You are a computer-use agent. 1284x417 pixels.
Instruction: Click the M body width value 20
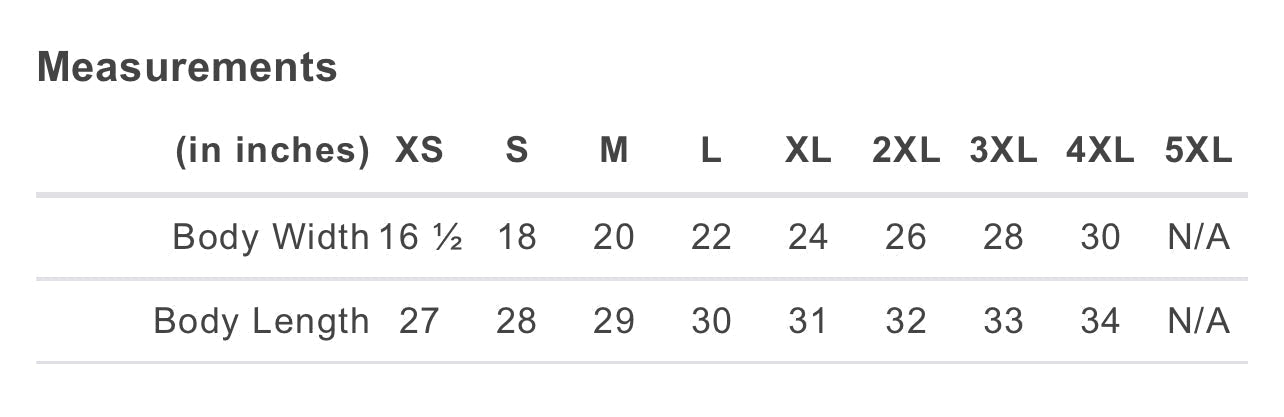614,238
